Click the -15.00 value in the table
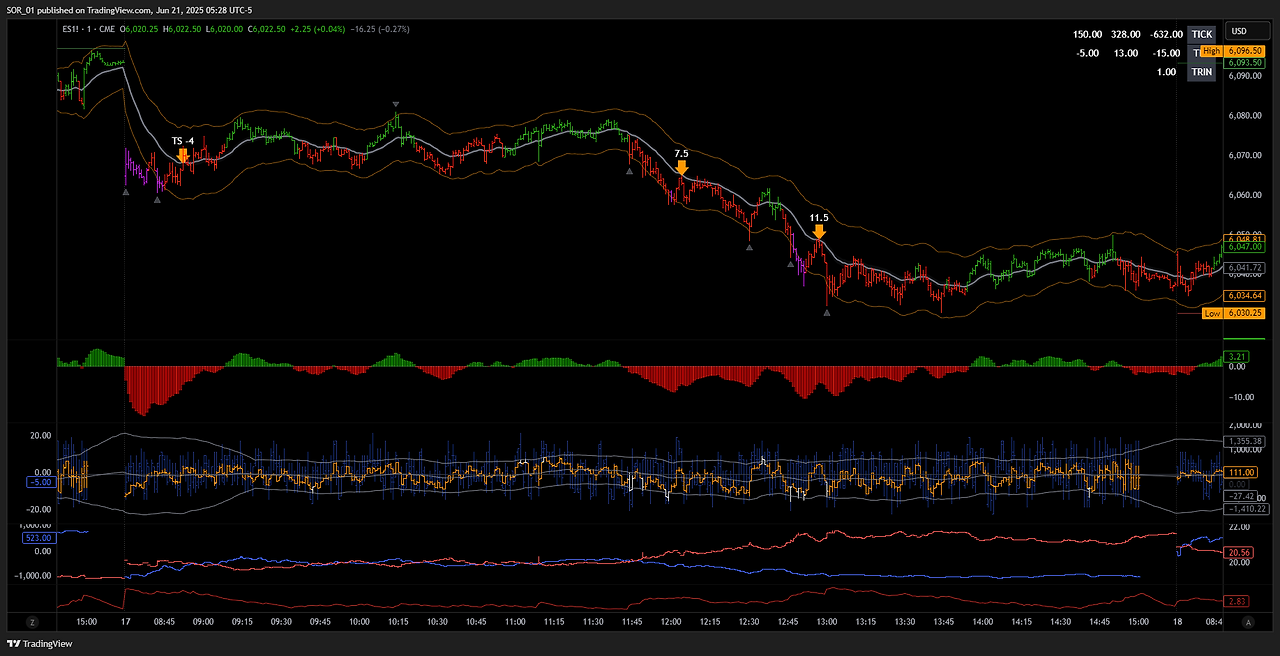 [1166, 53]
